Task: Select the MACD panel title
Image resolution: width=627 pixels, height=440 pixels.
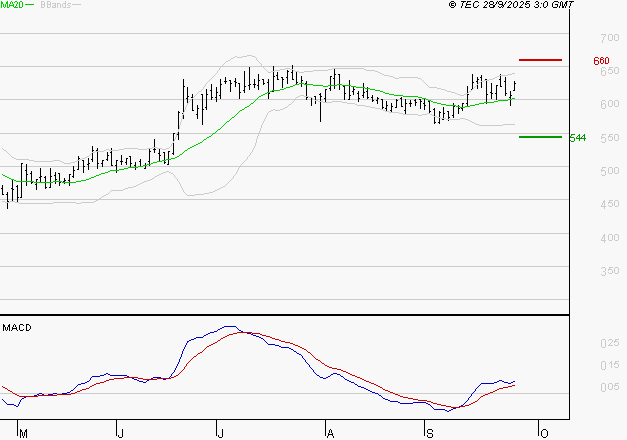Action: (x=17, y=327)
